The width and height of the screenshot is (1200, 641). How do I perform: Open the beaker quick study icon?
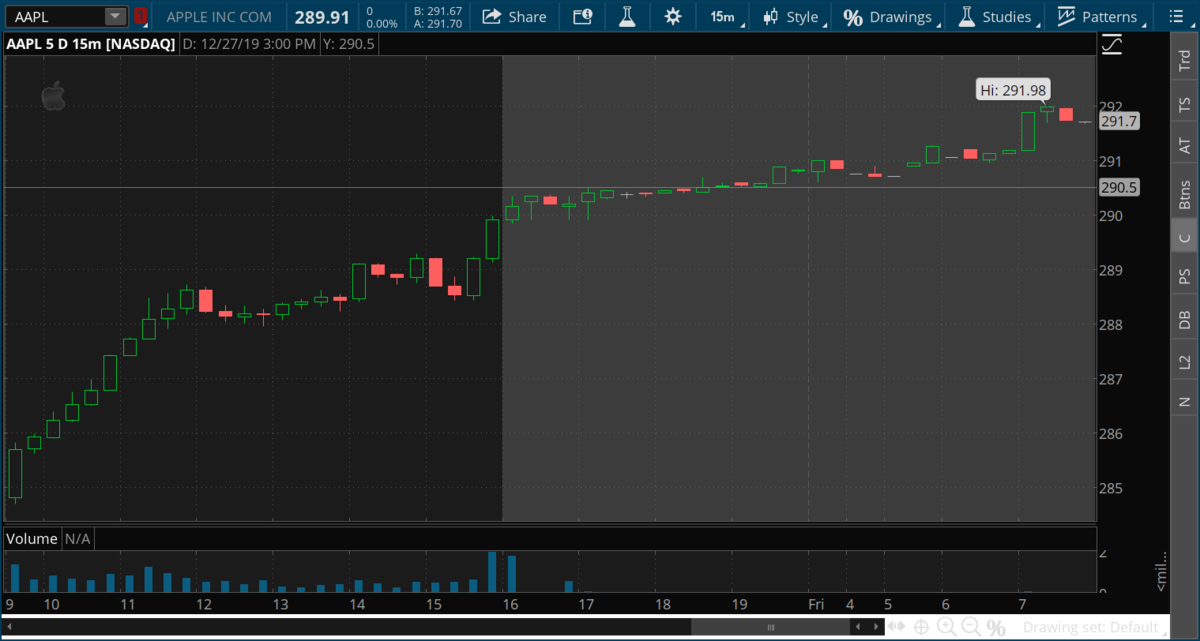(x=627, y=17)
